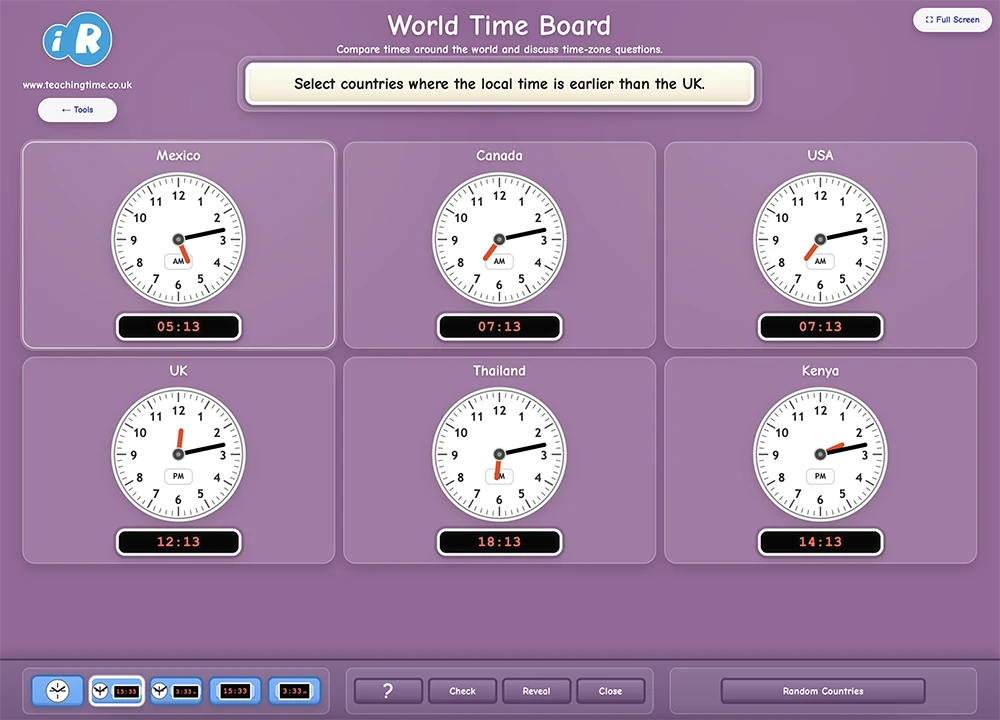Click Kenya's 14:13 digital display
This screenshot has width=1000, height=720.
(820, 541)
